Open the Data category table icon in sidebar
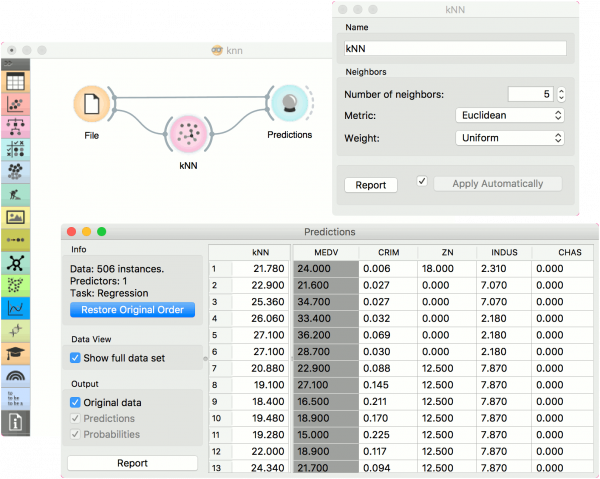Screen dimensions: 600x479 [x=16, y=82]
